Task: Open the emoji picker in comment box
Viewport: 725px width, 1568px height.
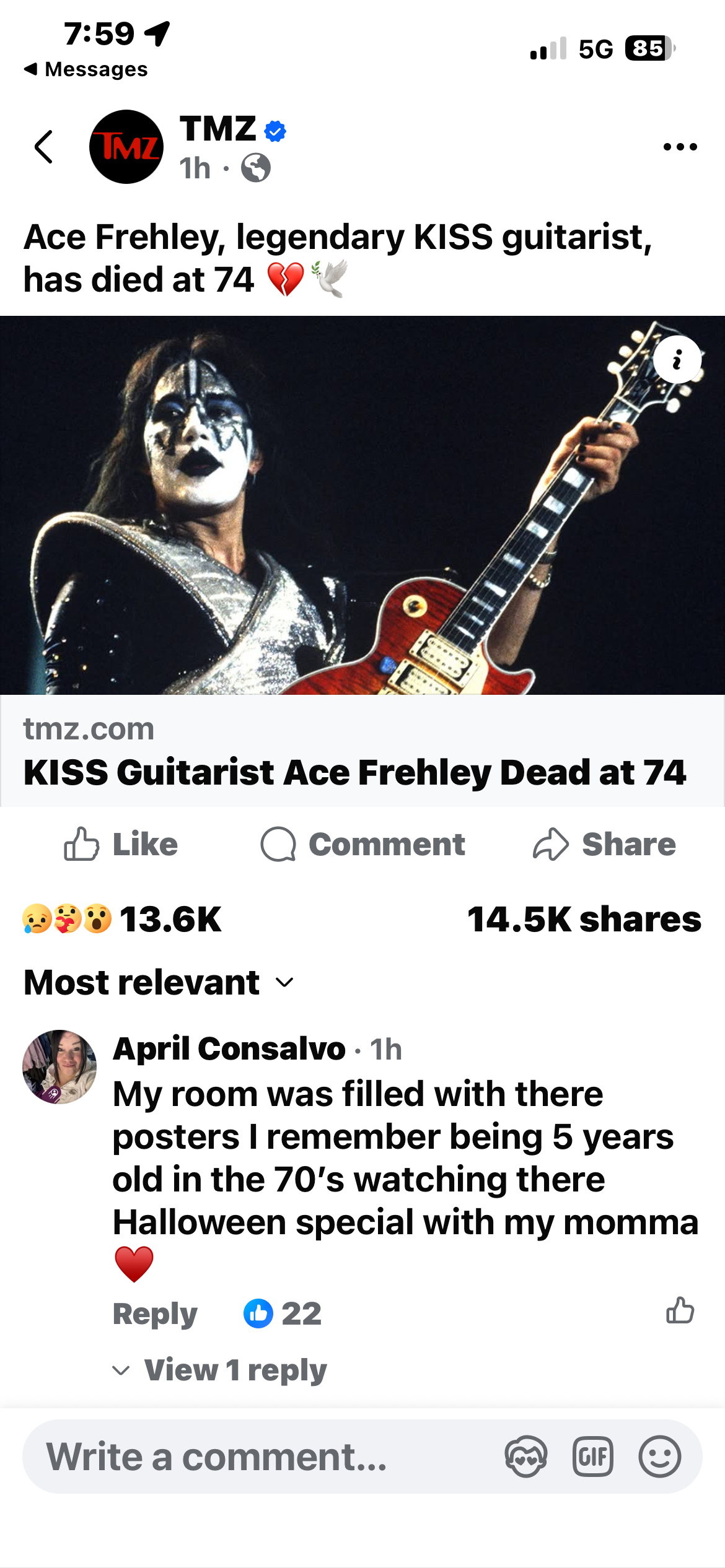Action: 659,1457
